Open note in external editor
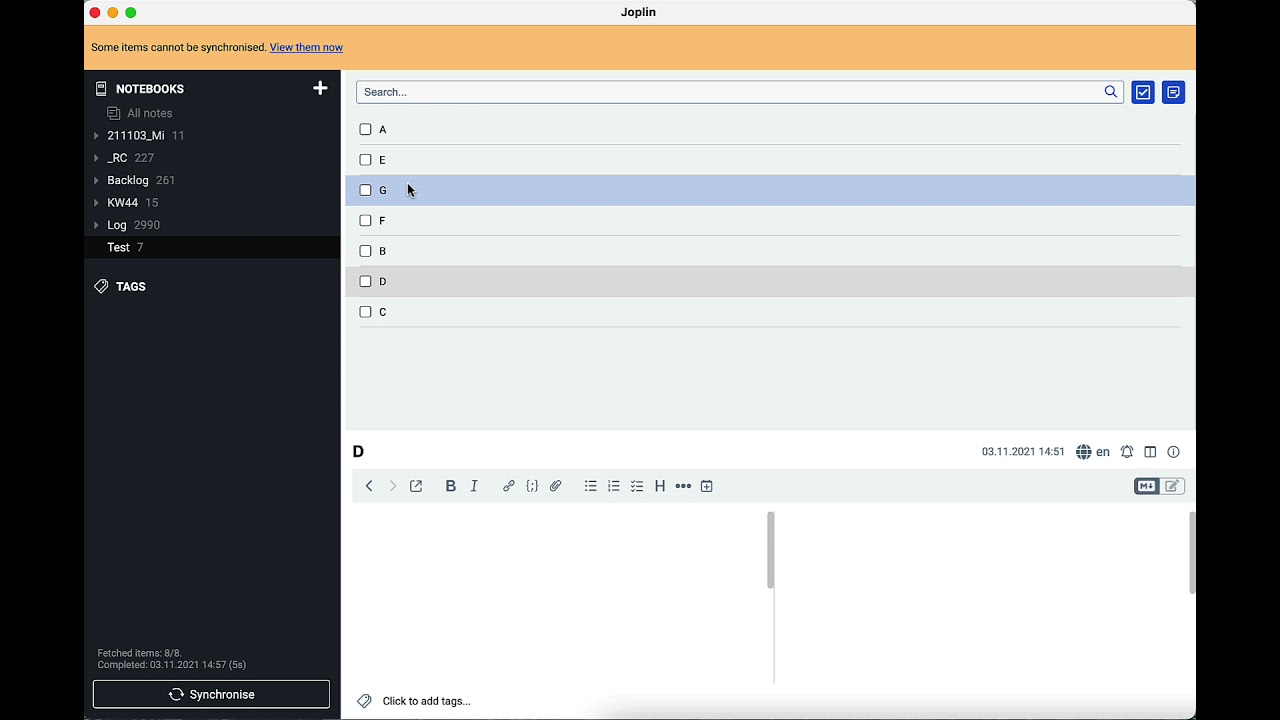Image resolution: width=1280 pixels, height=720 pixels. tap(416, 486)
